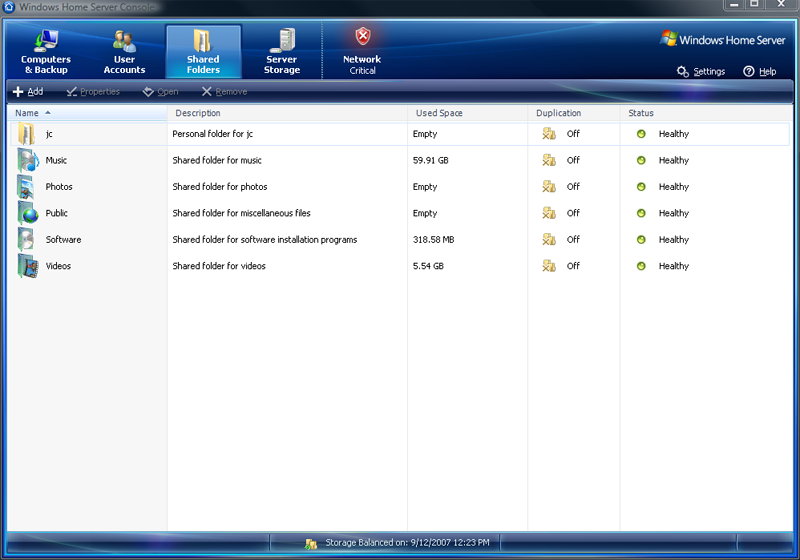Click the healthy status icon for Music

click(641, 161)
